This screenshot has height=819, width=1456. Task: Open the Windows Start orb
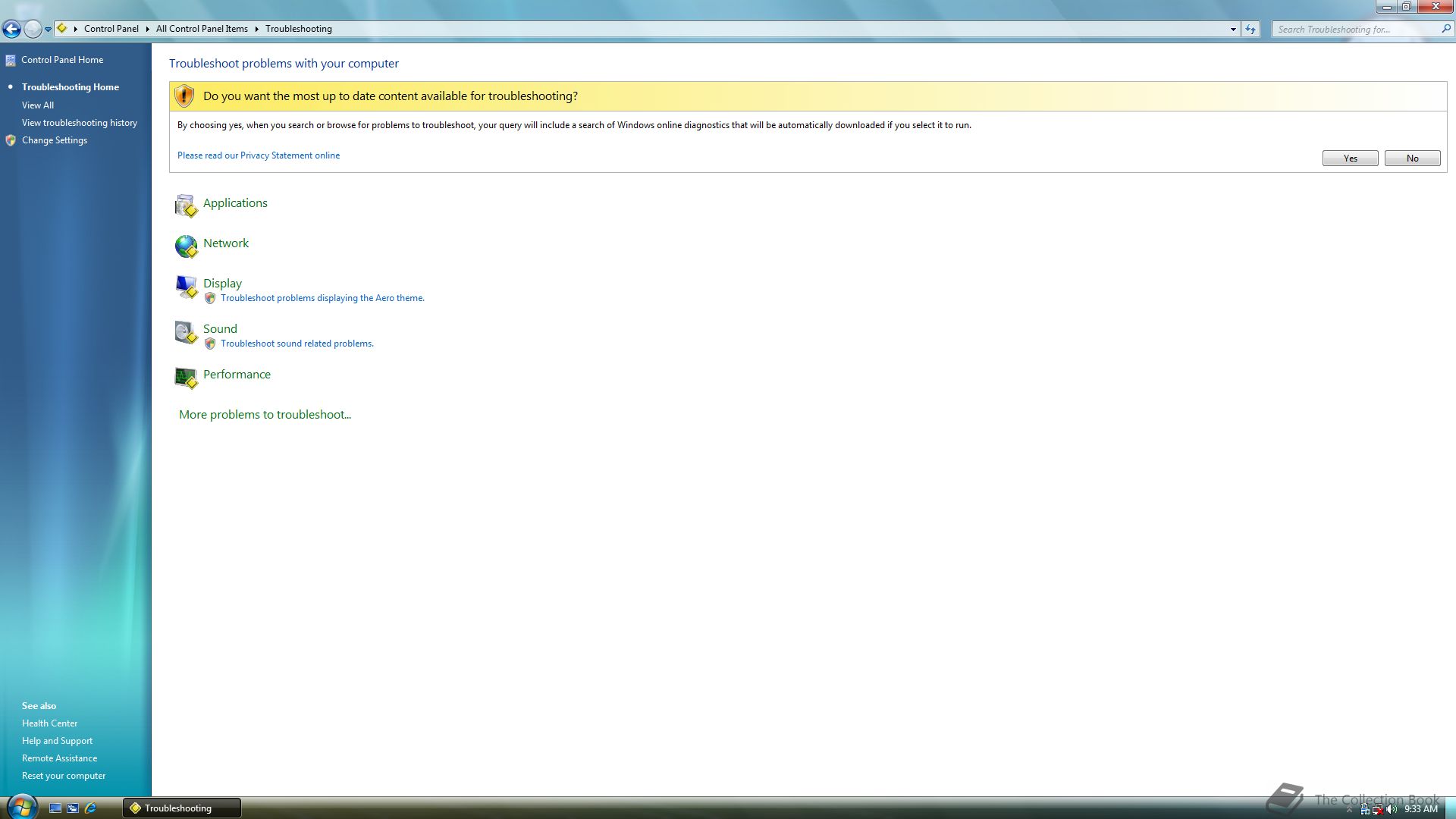pos(21,807)
